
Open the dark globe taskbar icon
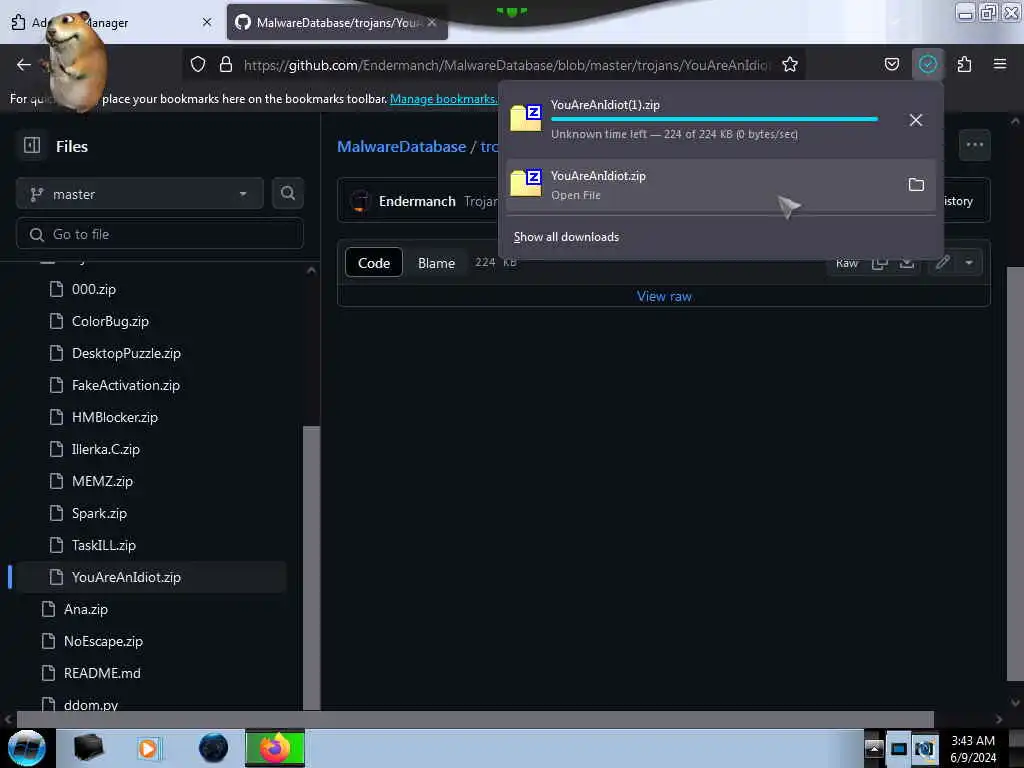pos(213,748)
